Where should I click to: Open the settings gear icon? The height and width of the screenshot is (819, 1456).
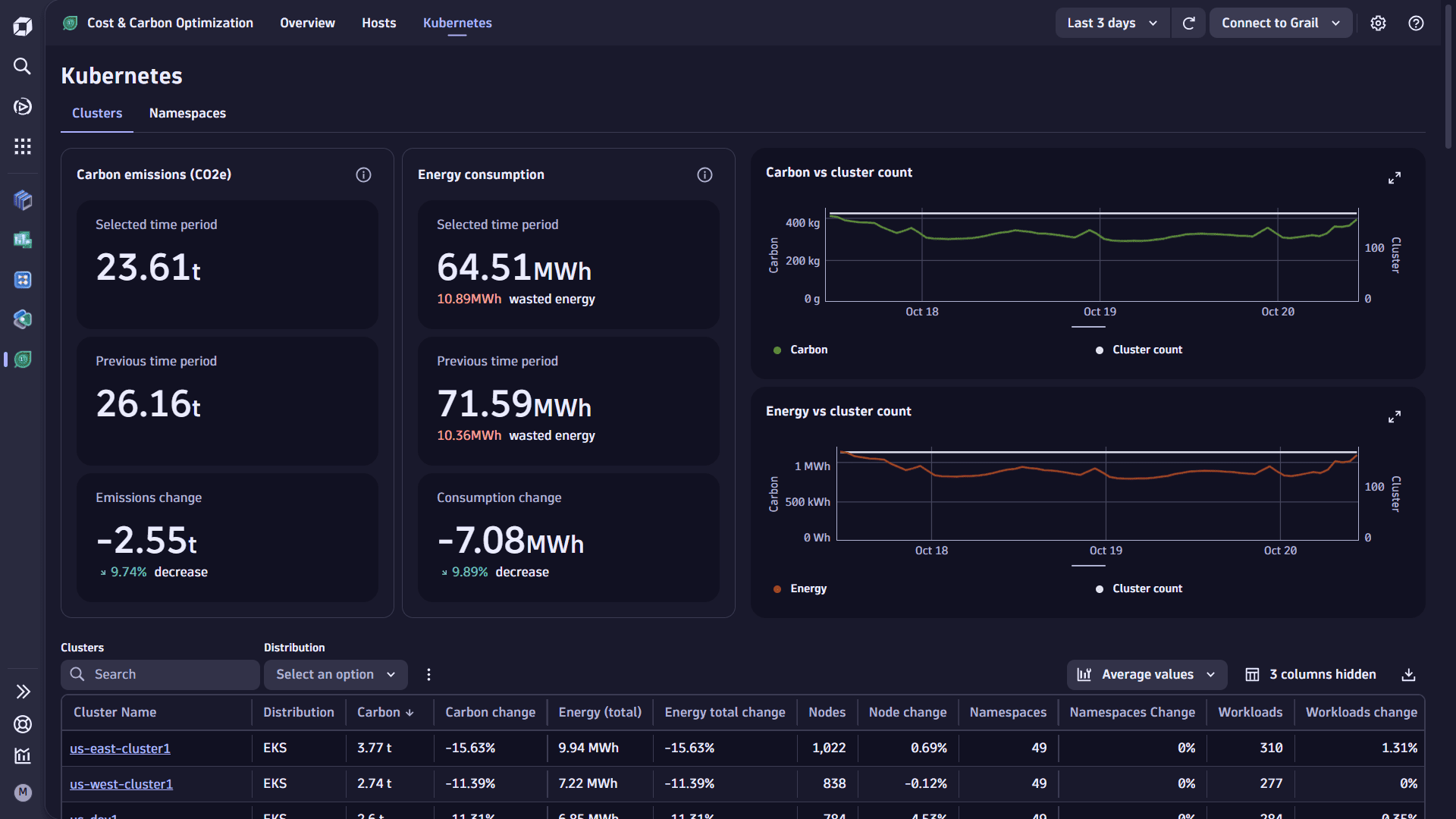[x=1378, y=23]
